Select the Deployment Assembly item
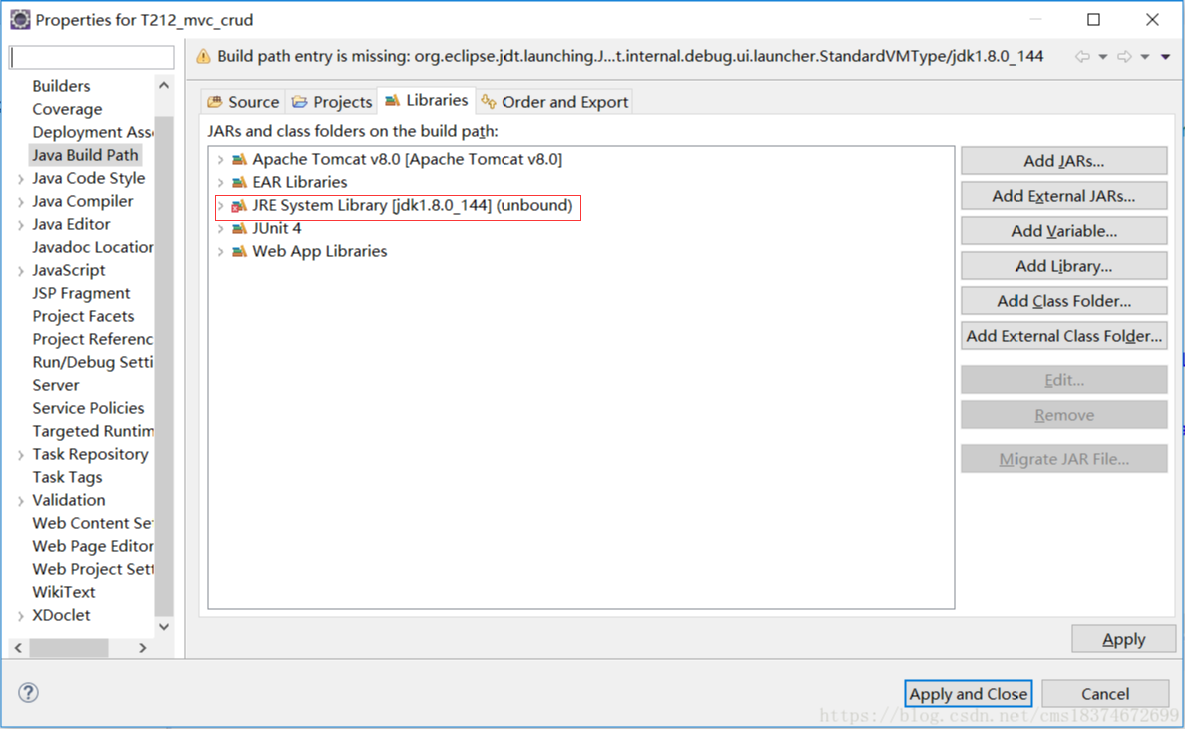 [x=92, y=132]
